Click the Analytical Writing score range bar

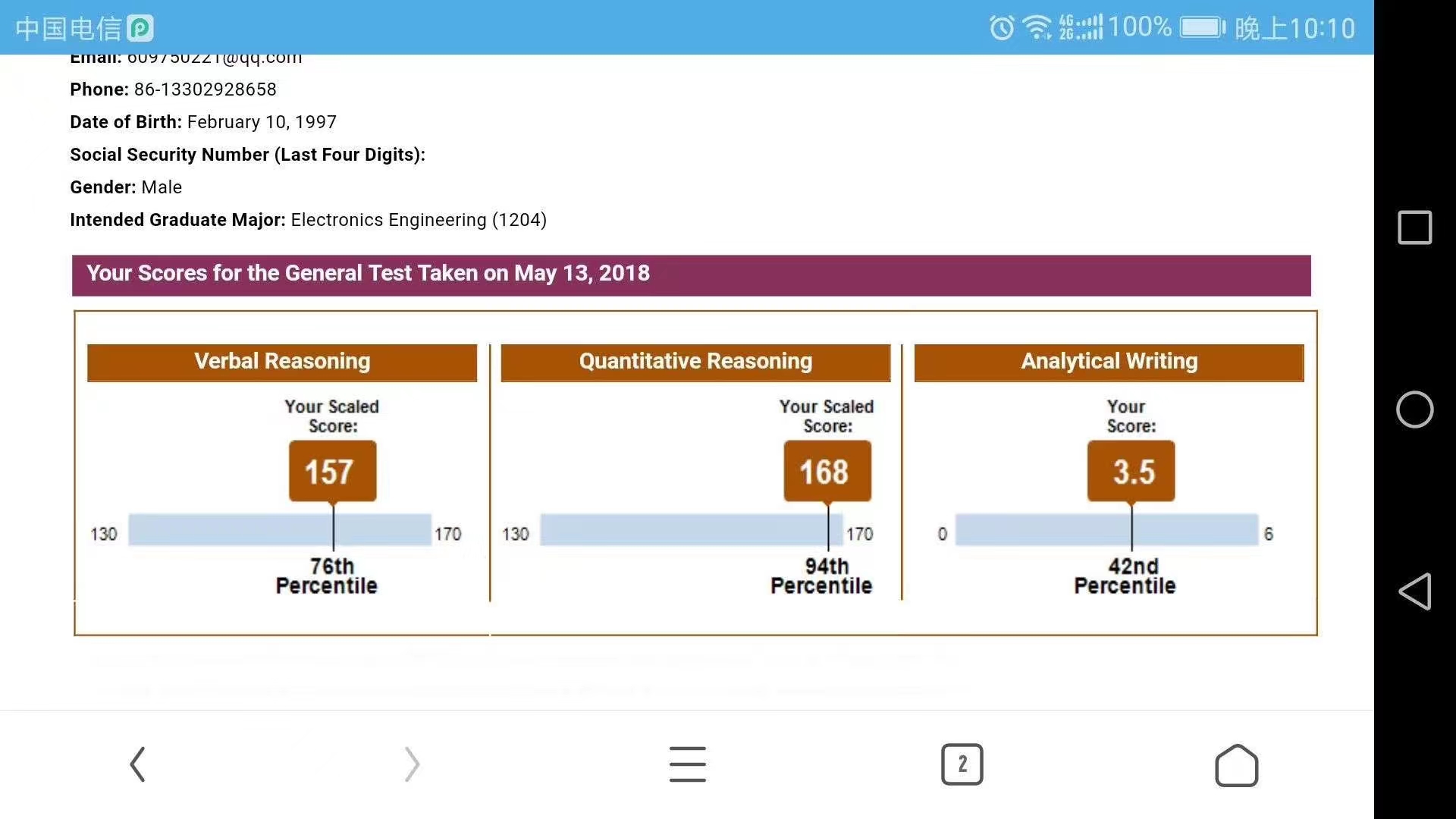pos(1106,530)
